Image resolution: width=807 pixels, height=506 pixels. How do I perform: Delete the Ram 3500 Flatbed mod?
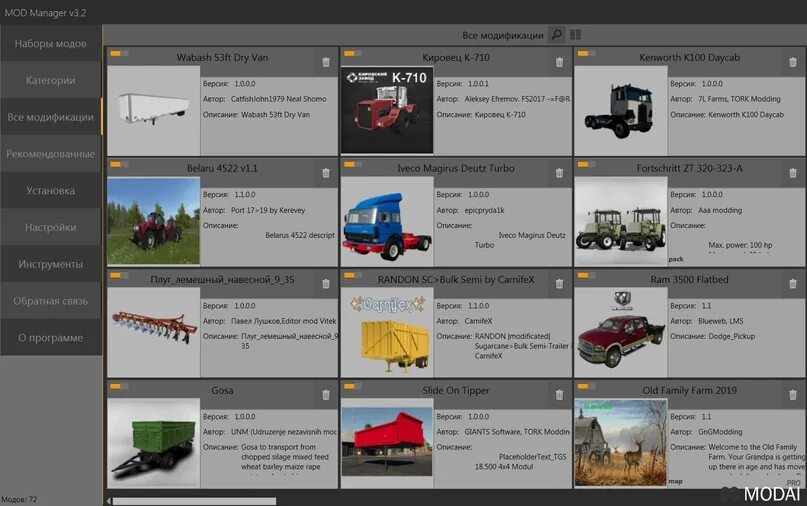coord(793,284)
